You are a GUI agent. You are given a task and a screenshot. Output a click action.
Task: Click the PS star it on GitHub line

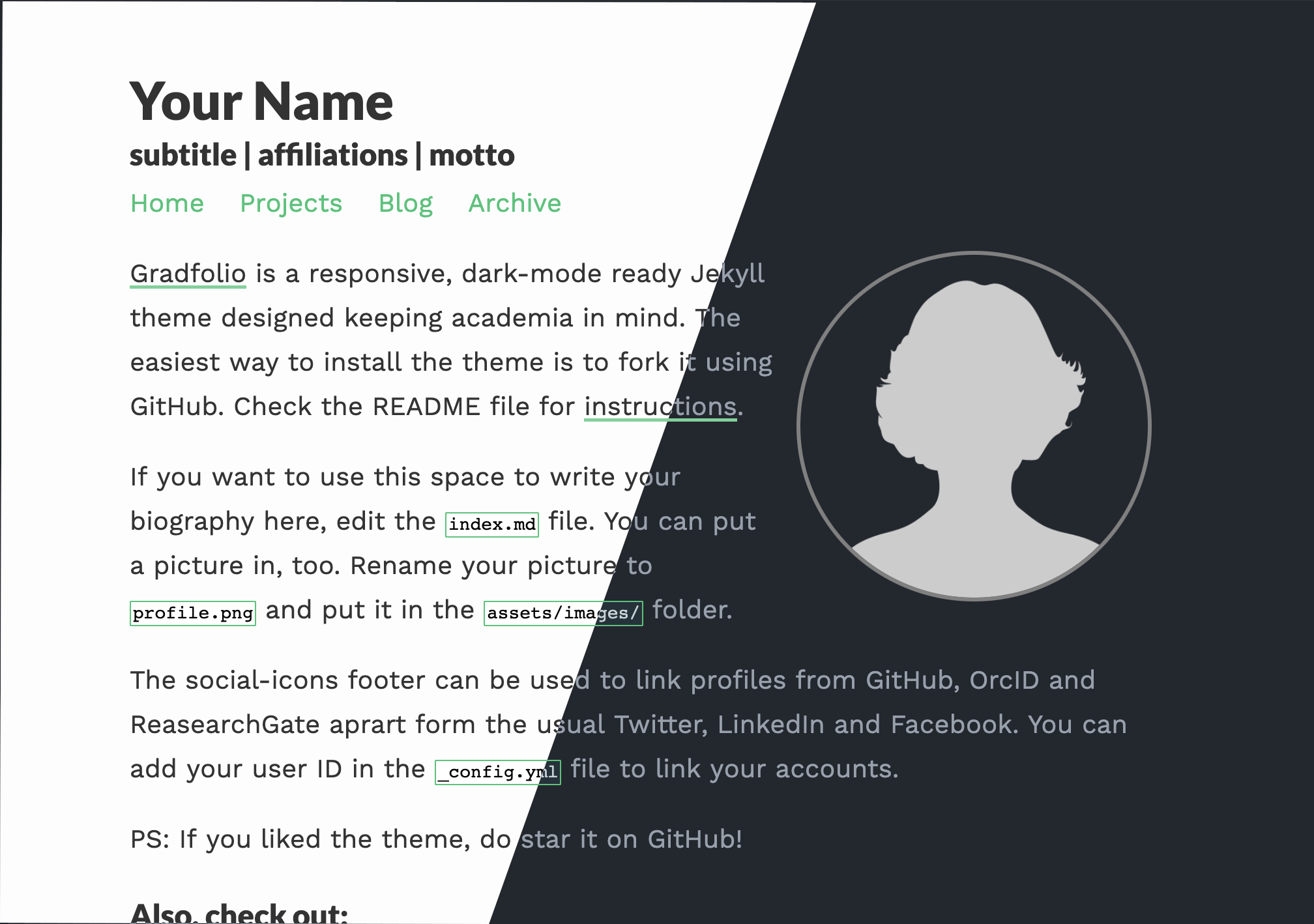(x=436, y=839)
